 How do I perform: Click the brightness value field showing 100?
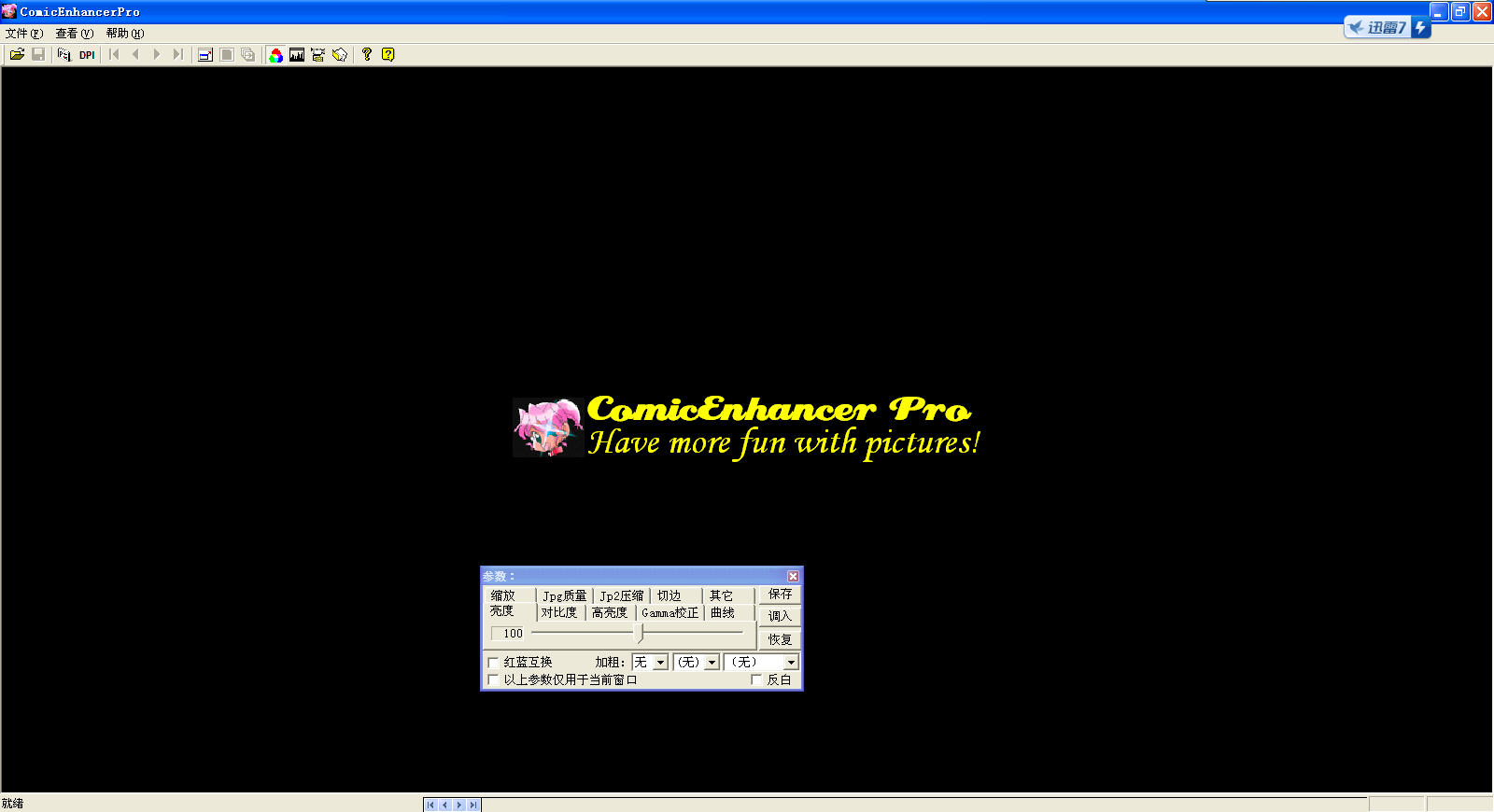508,634
